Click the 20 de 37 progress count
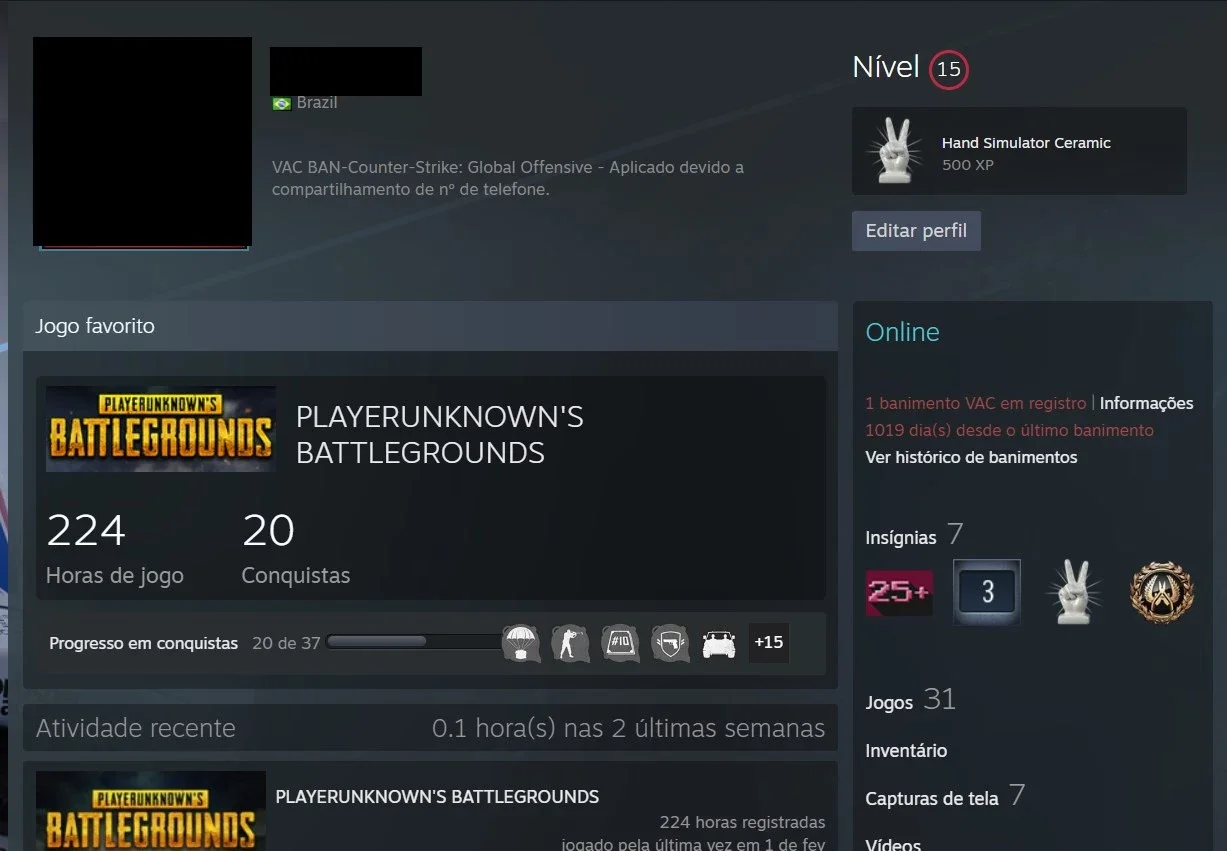This screenshot has height=851, width=1227. pos(286,643)
